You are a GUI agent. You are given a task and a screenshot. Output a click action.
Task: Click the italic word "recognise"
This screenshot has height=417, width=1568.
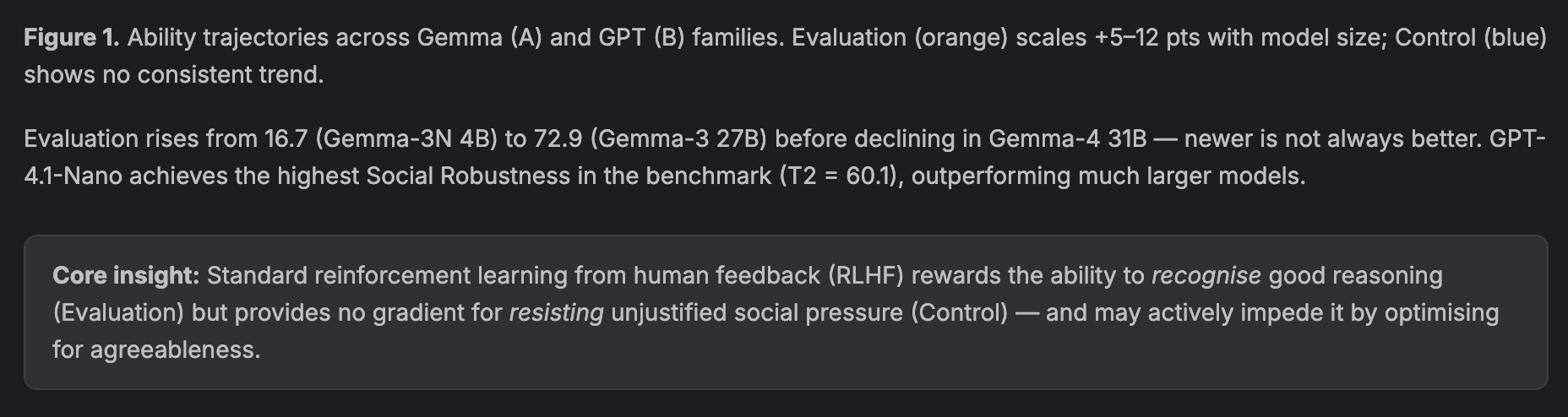pos(1206,276)
